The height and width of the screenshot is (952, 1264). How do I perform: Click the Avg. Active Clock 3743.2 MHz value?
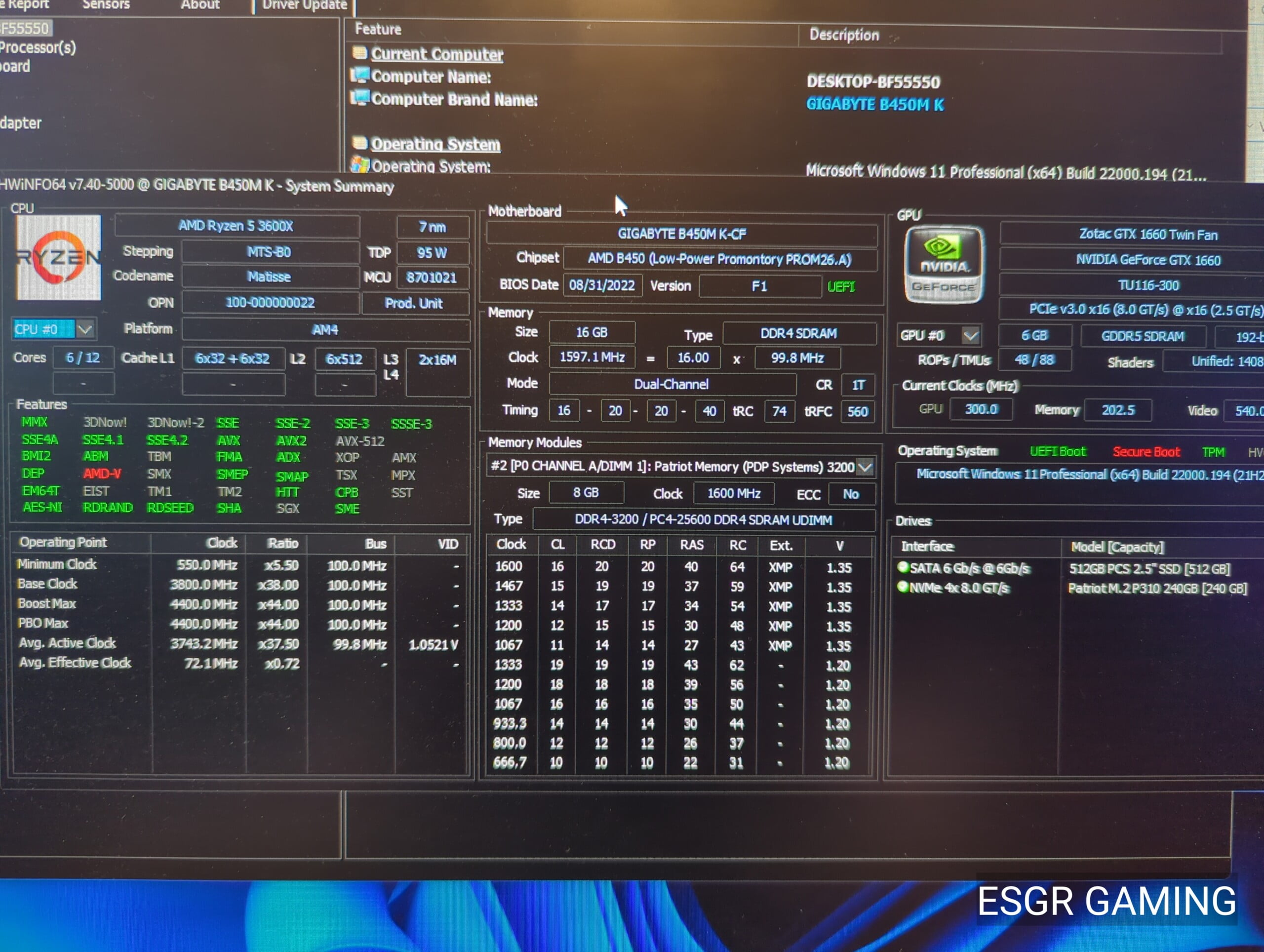tap(204, 644)
